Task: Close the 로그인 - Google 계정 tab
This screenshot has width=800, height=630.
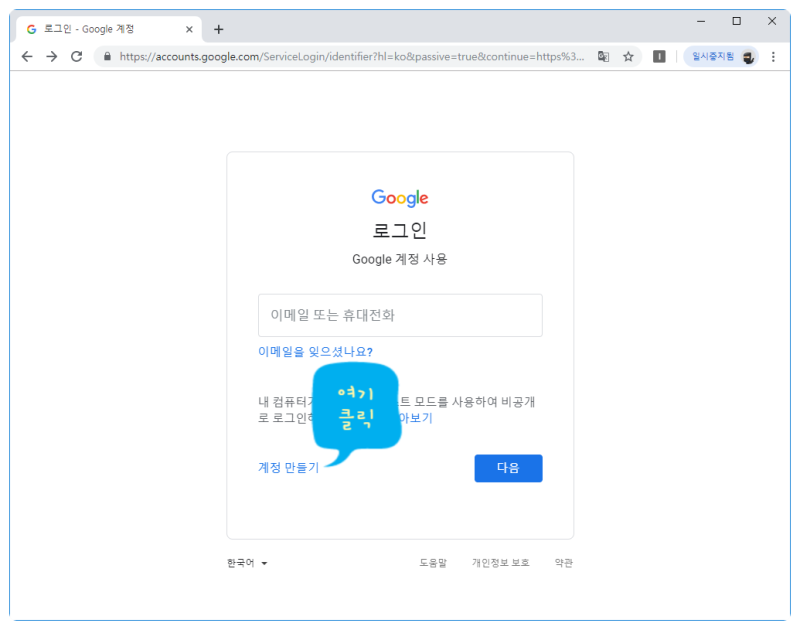Action: click(189, 30)
